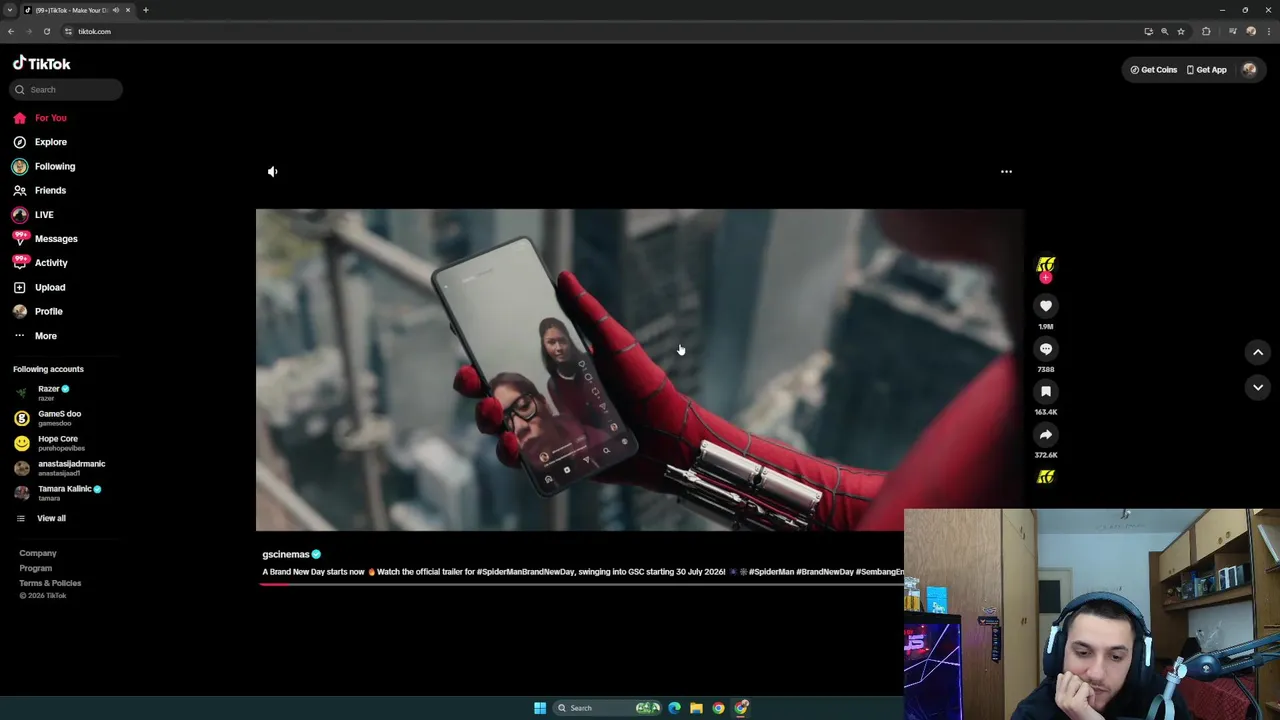Viewport: 1280px width, 720px height.
Task: Open the Chrome profile avatar
Action: [x=1251, y=31]
